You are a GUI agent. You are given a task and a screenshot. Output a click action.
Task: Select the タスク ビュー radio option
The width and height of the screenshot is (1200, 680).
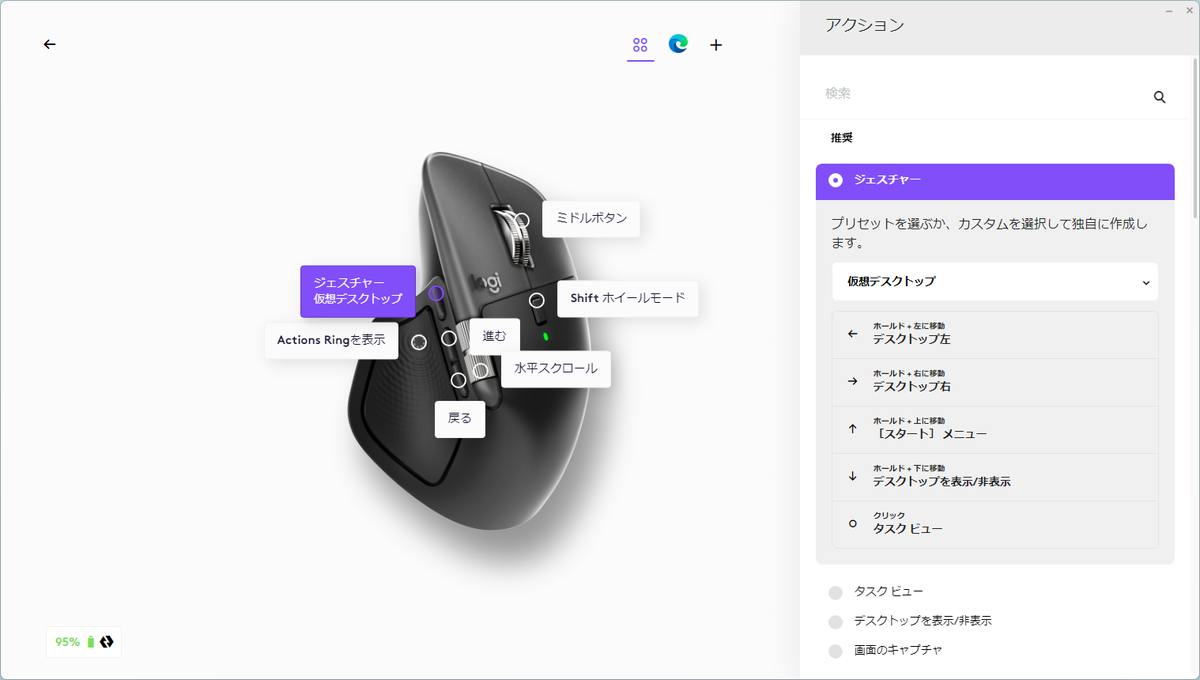836,592
